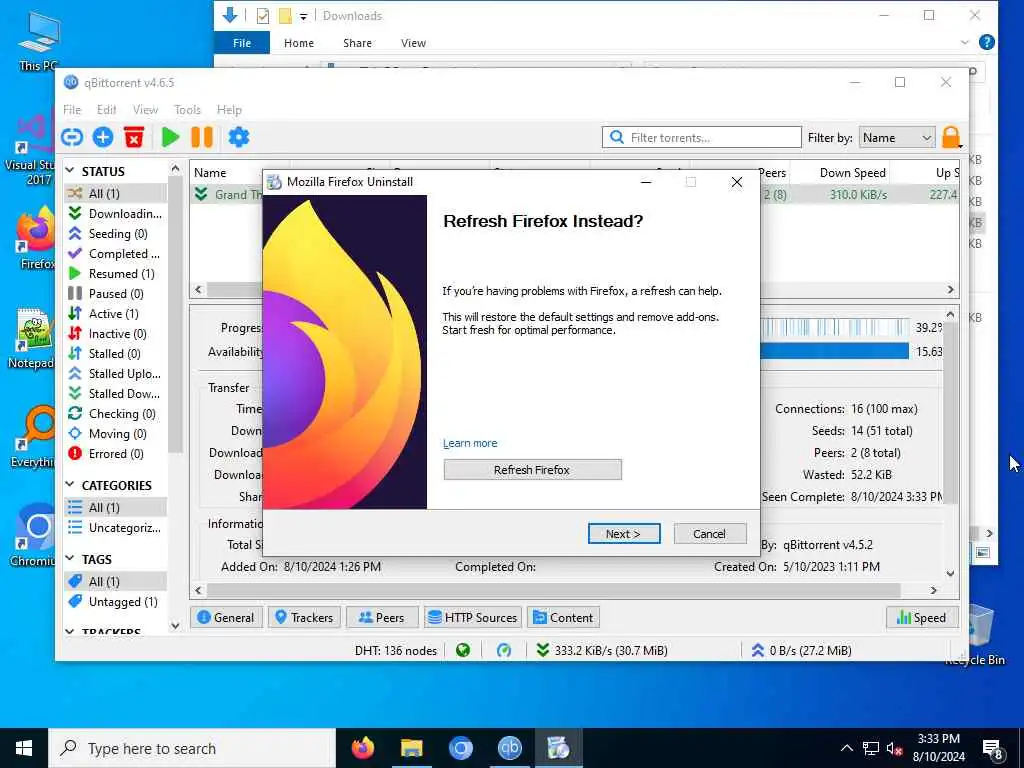
Task: Click the orange lock icon in qBittorrent
Action: [951, 137]
